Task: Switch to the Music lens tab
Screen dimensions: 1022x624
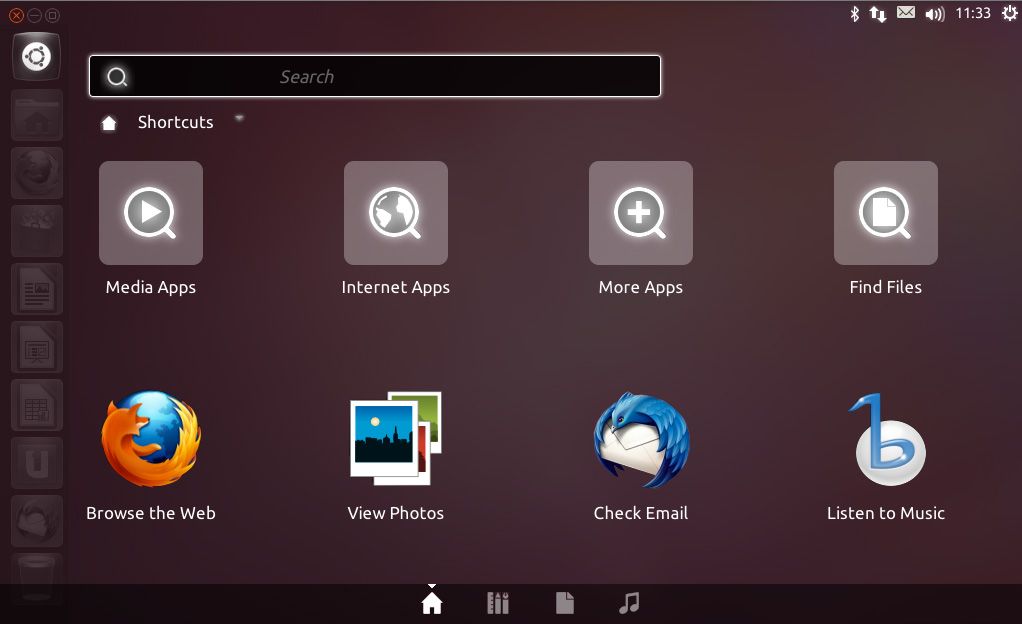Action: pyautogui.click(x=629, y=603)
